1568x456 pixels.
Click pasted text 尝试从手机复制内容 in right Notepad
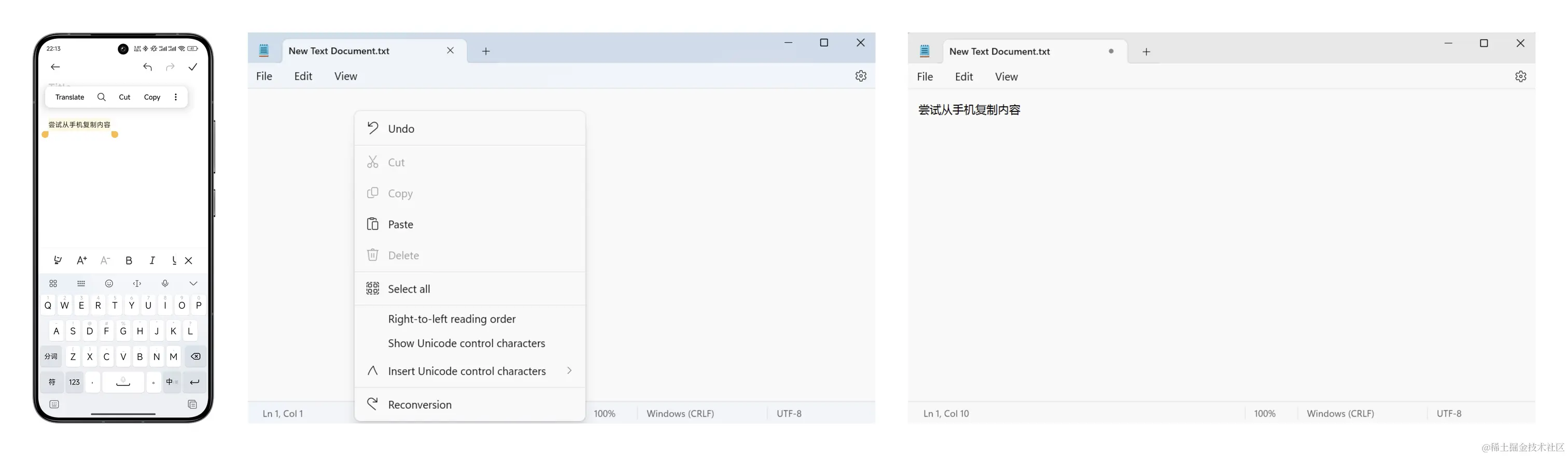(x=969, y=110)
